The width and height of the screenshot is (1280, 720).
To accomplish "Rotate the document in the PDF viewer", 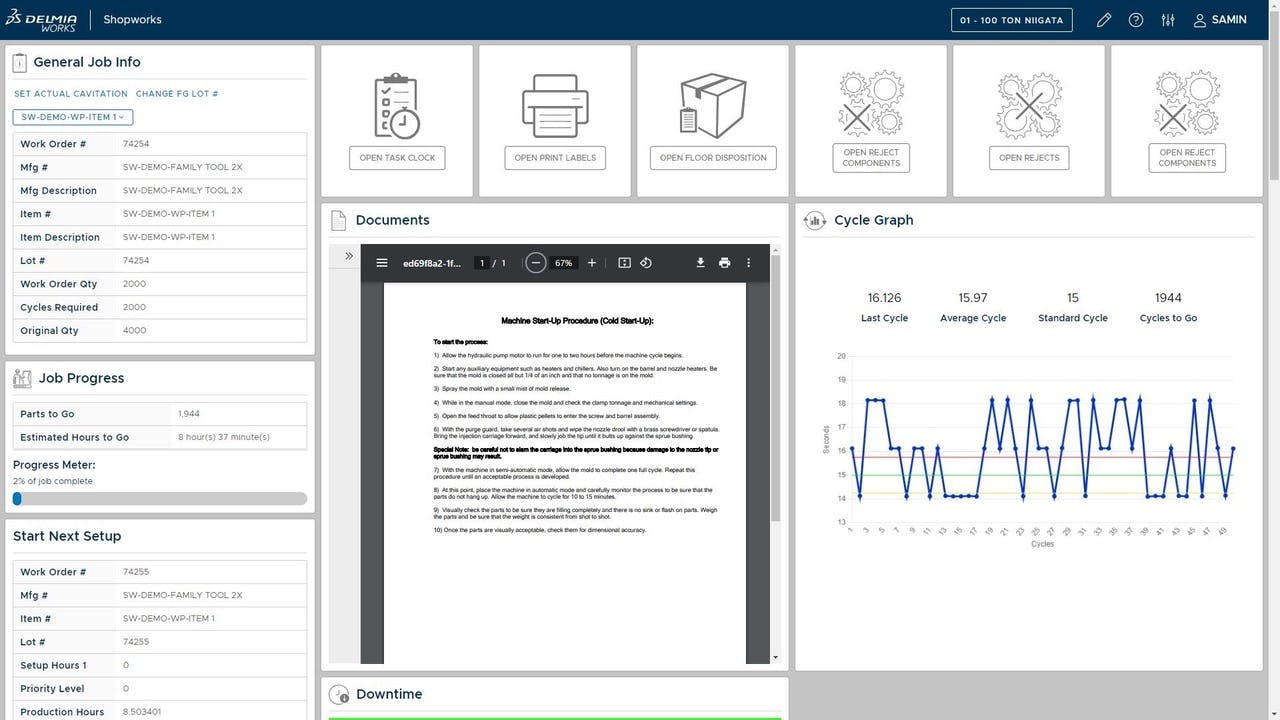I will [646, 262].
